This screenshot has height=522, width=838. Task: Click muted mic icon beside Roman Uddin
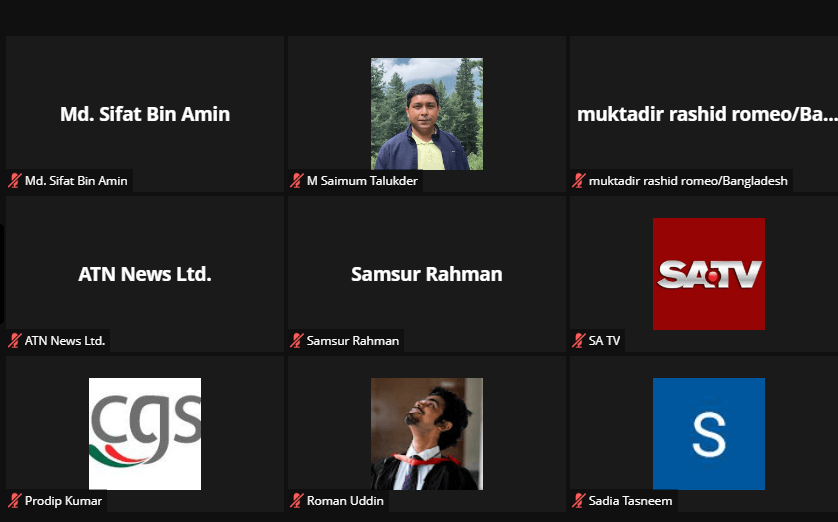pos(297,501)
